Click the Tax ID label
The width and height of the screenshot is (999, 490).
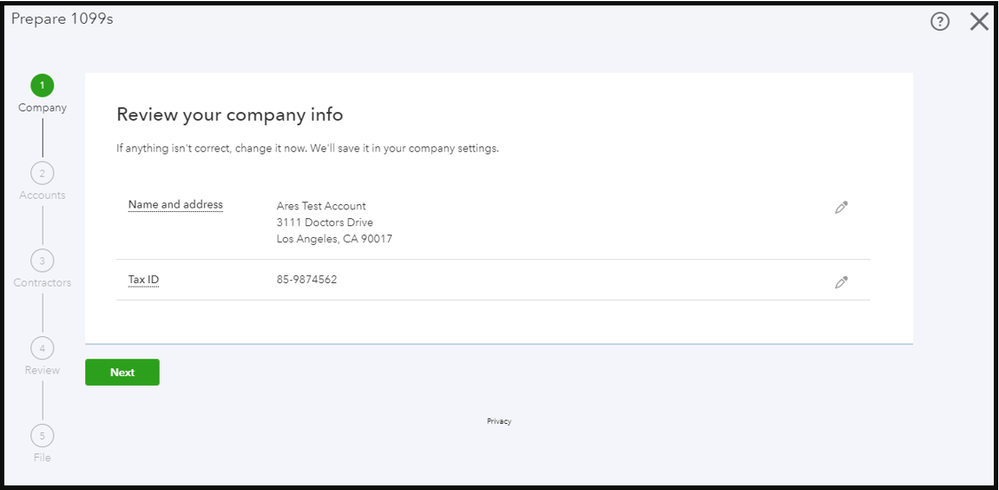click(x=143, y=280)
